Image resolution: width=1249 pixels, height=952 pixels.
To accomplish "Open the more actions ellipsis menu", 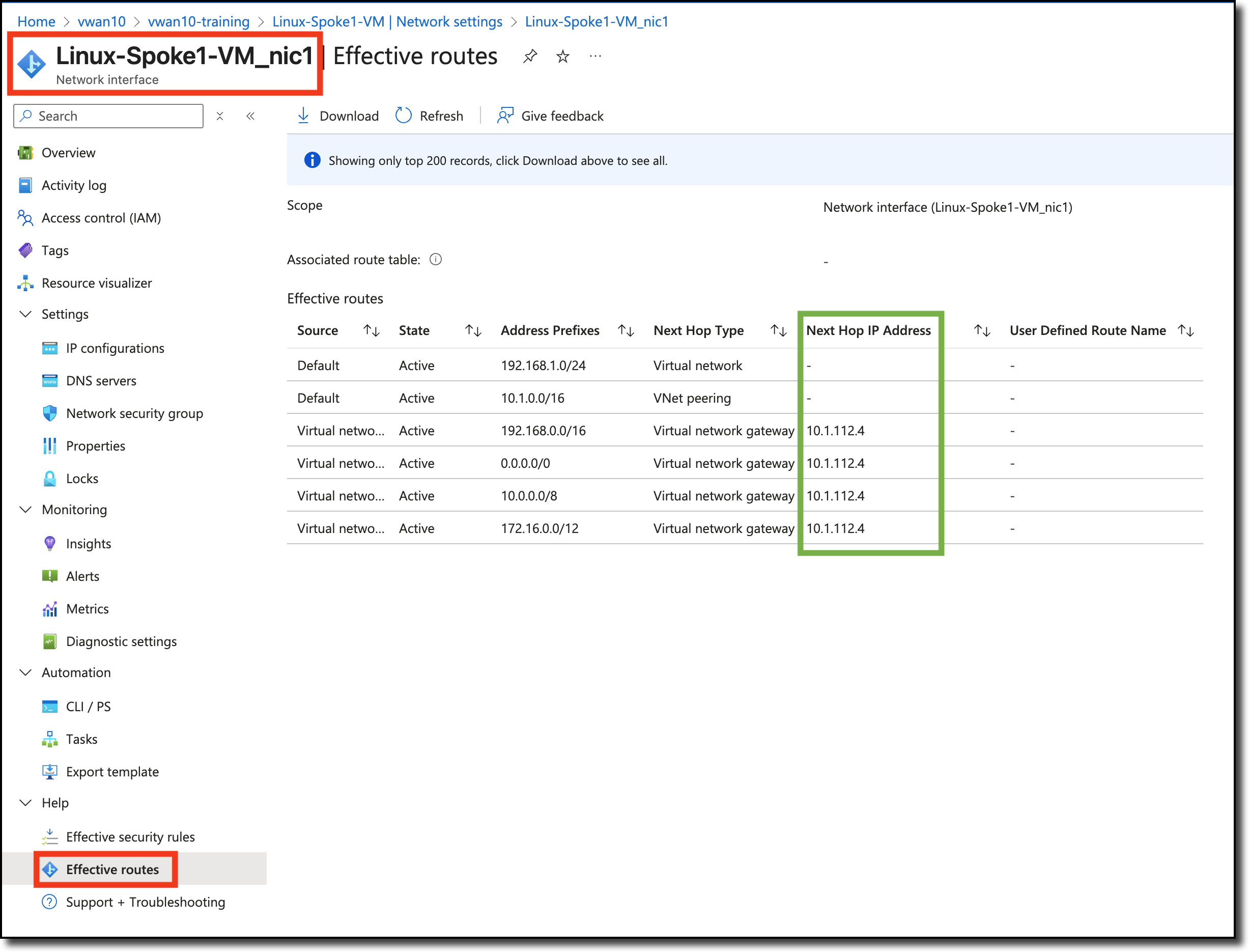I will pyautogui.click(x=595, y=56).
